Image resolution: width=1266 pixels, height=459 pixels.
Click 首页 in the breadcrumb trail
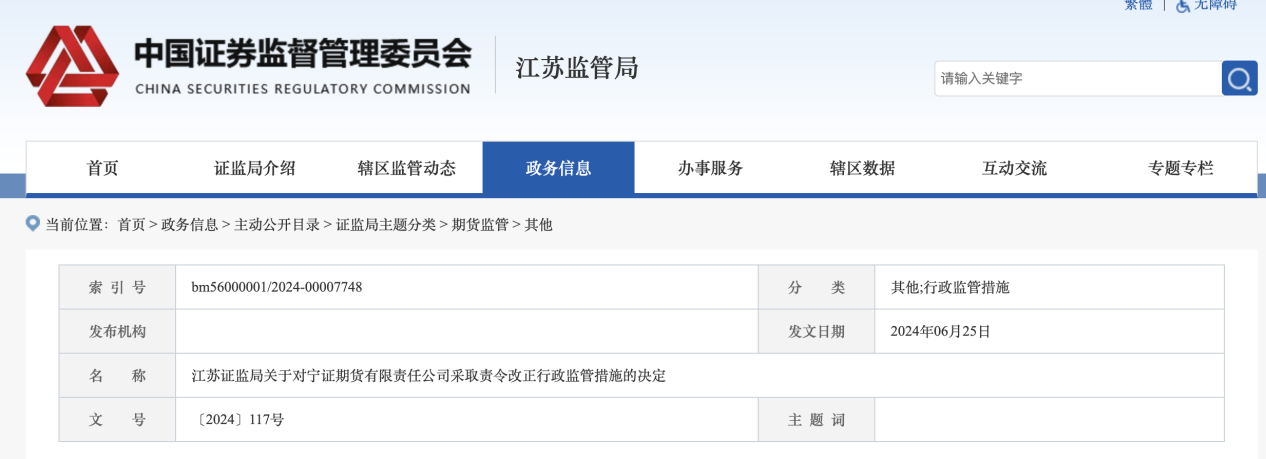coord(131,225)
